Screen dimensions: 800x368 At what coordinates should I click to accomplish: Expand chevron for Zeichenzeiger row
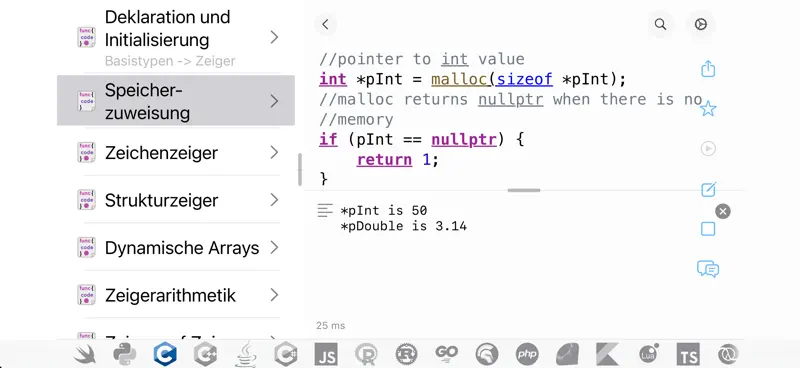274,153
